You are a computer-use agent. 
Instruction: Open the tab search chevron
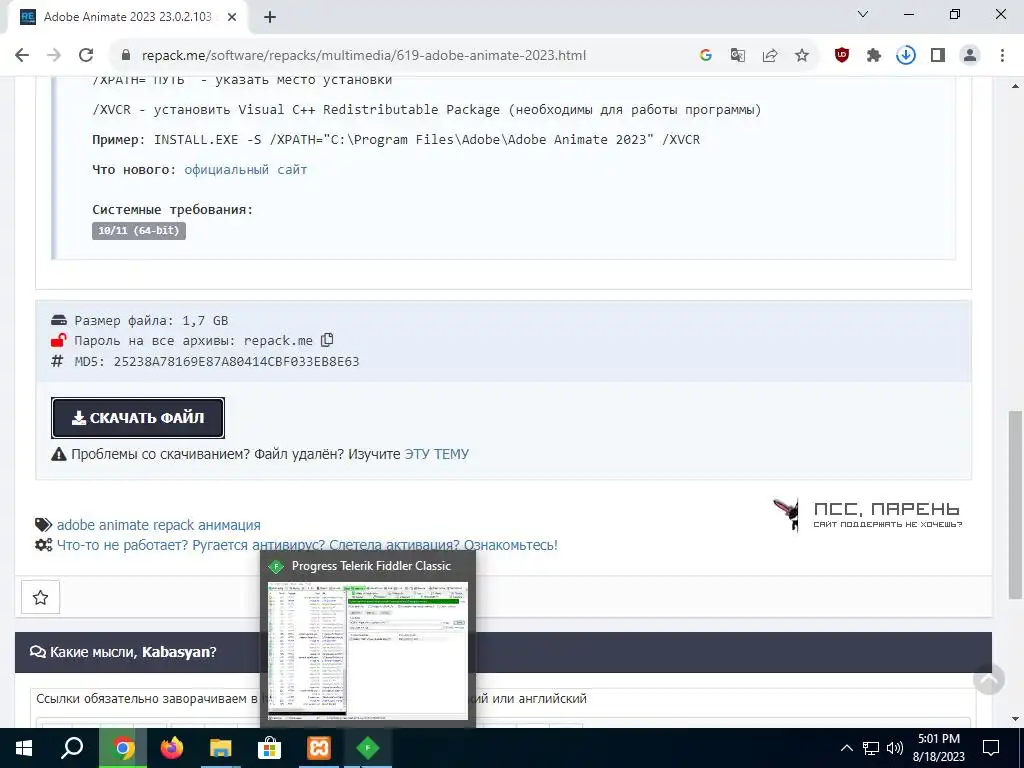coord(863,14)
